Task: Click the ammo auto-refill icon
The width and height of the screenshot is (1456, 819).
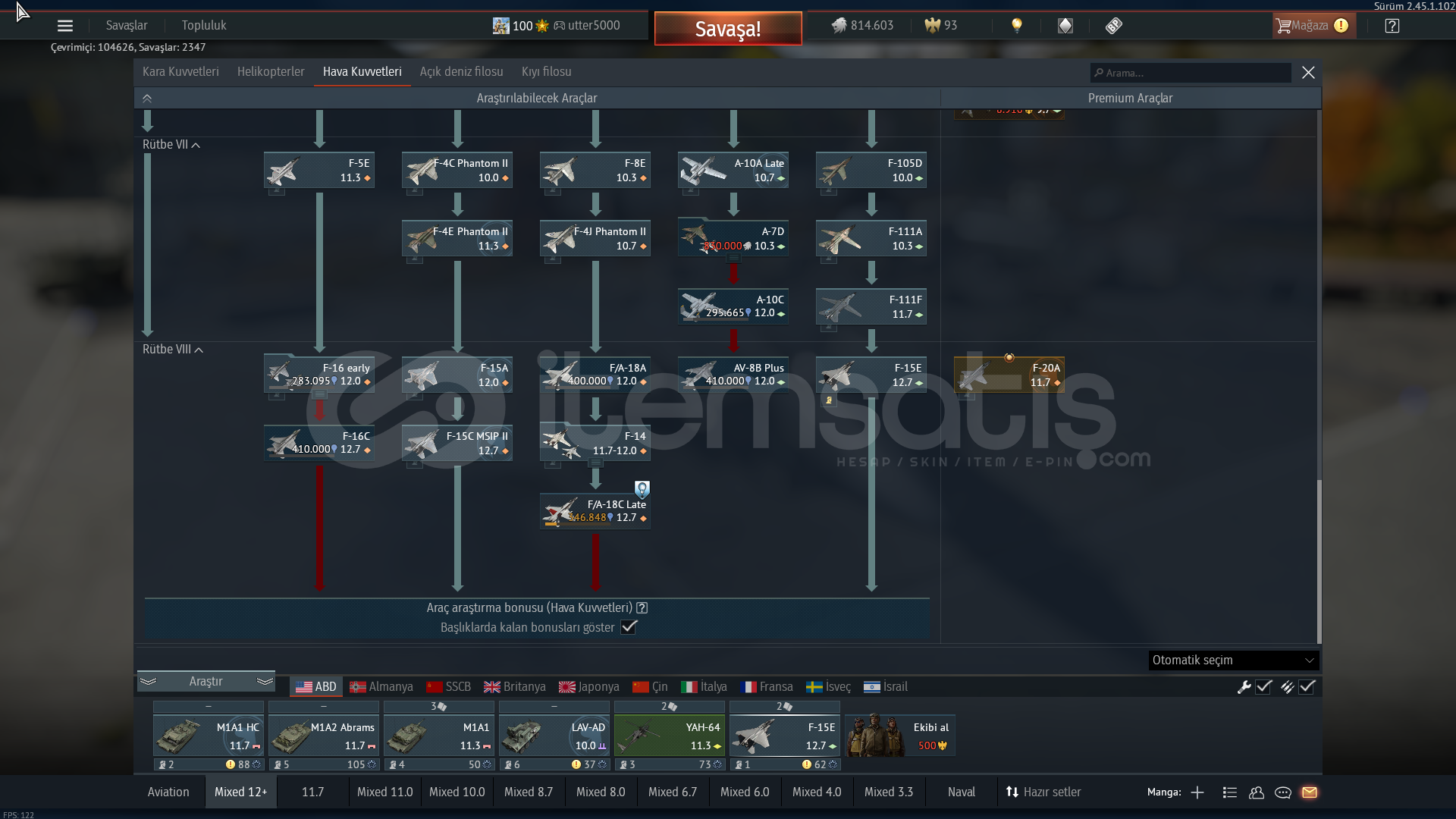Action: coord(1287,687)
